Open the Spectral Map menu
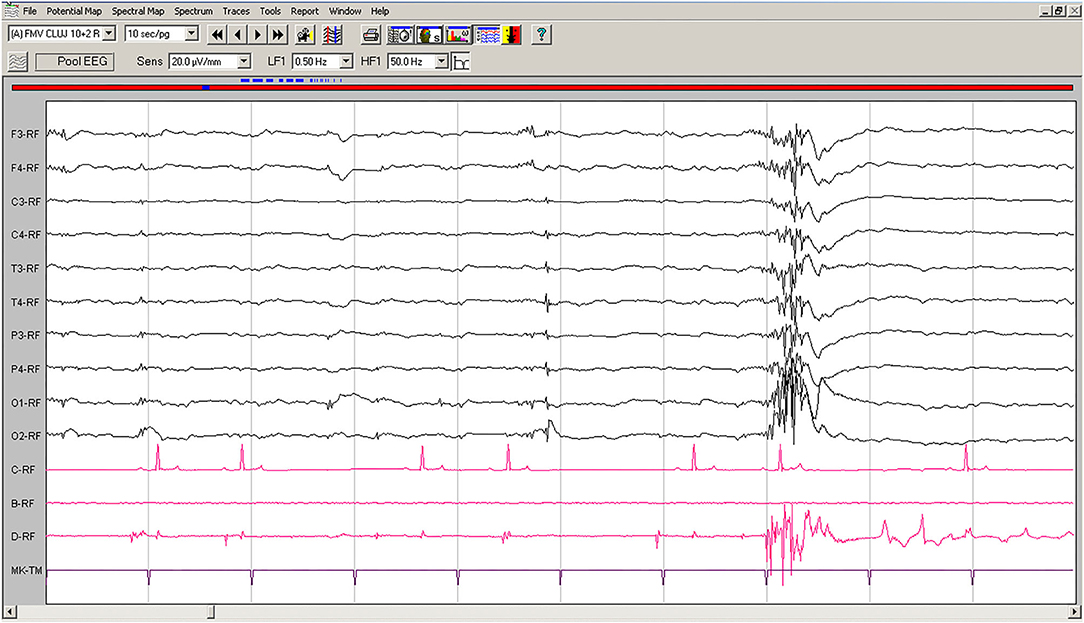This screenshot has width=1084, height=623. click(x=138, y=11)
